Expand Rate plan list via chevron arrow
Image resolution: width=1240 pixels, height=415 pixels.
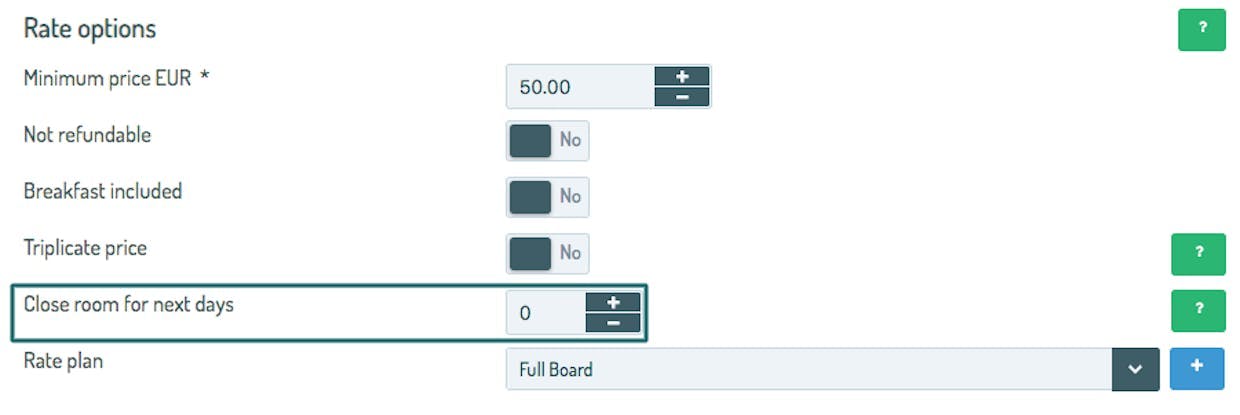pyautogui.click(x=1135, y=369)
